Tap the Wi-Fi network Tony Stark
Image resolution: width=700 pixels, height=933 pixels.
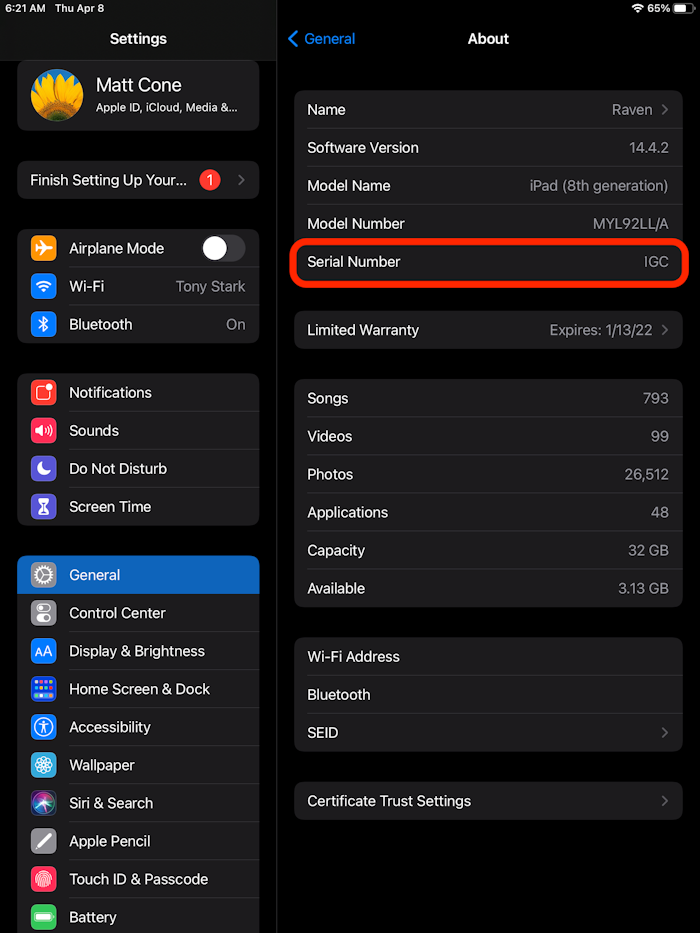210,287
